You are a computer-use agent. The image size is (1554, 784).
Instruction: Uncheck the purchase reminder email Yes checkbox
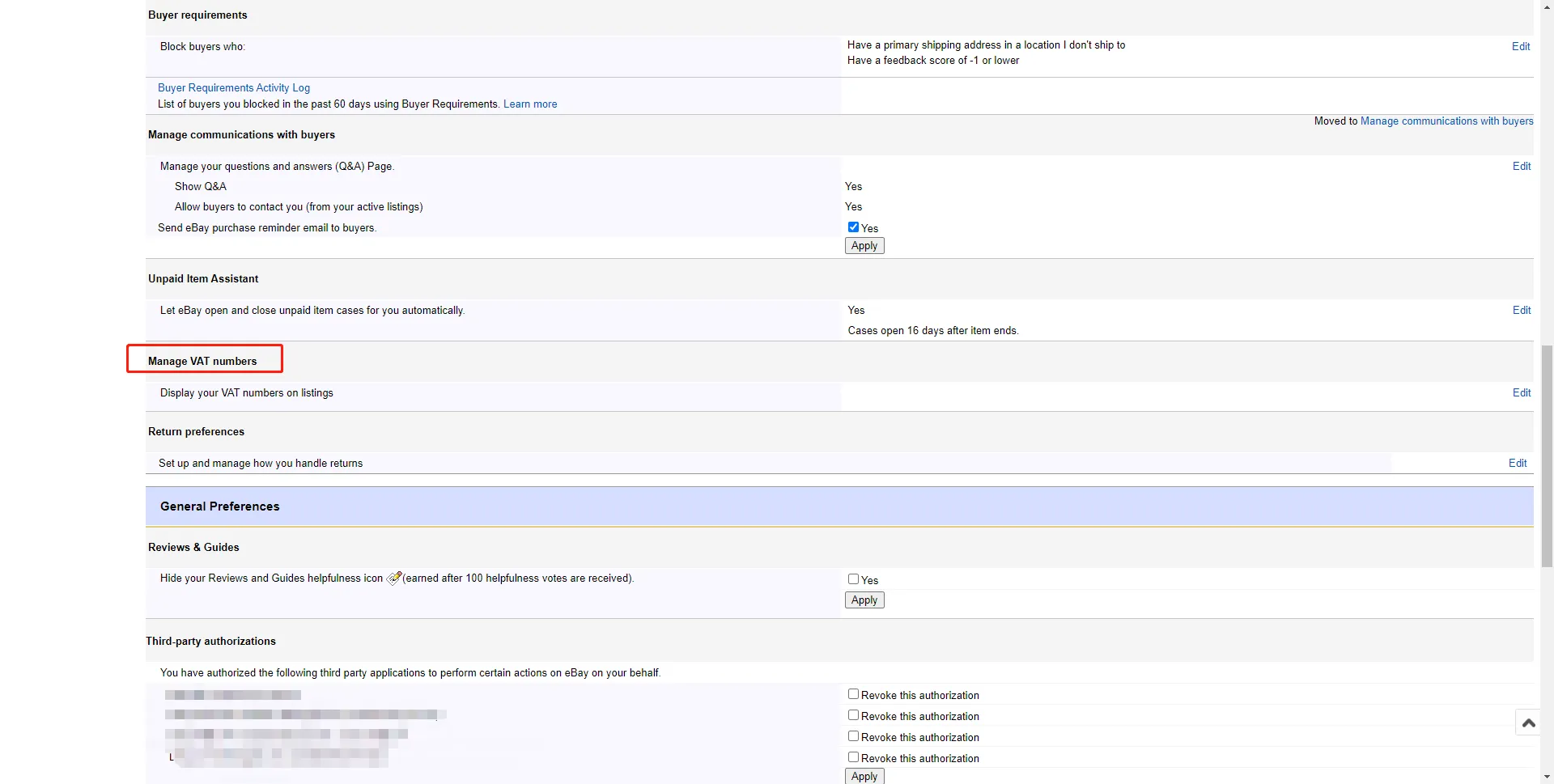(853, 227)
